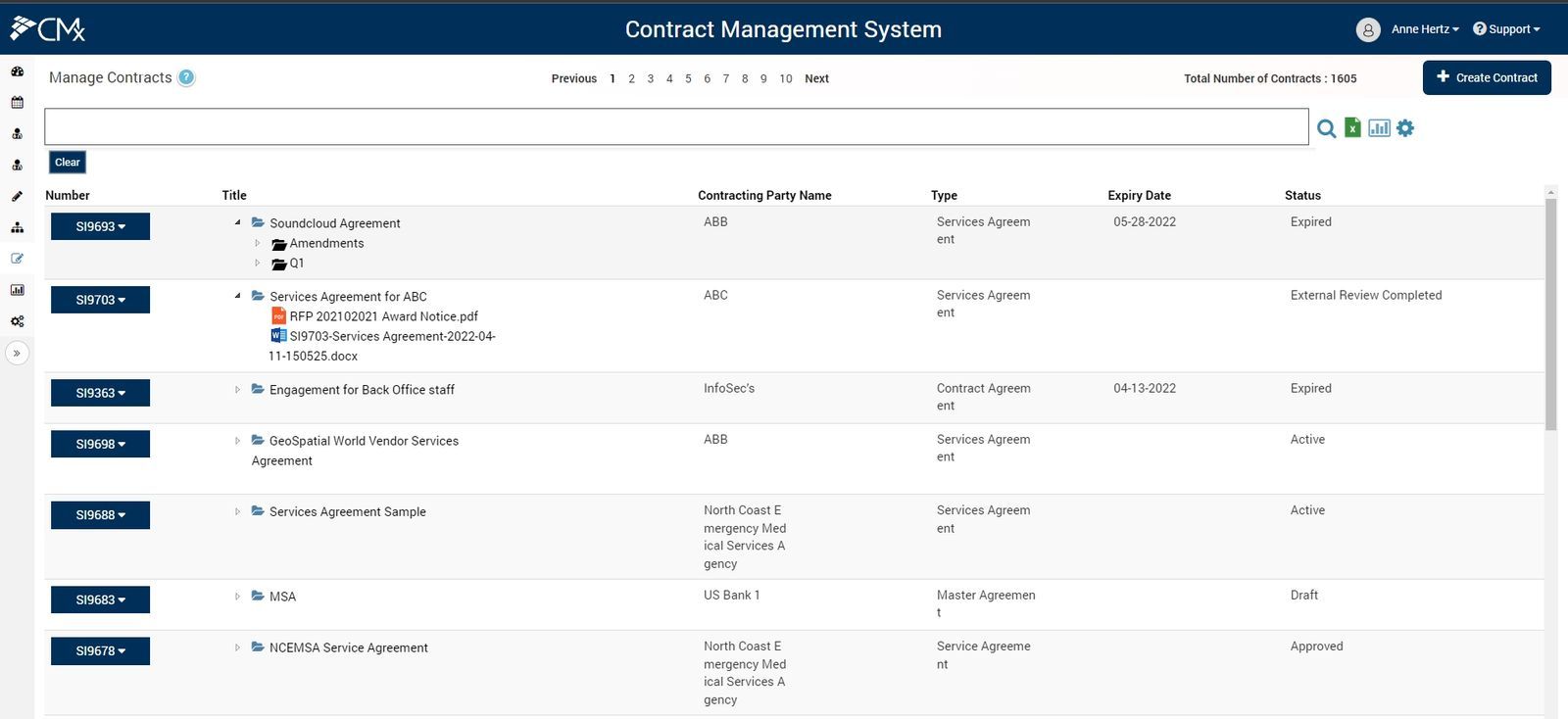Open RFP 202102021 Award Notice.pdf
This screenshot has width=1568, height=719.
pyautogui.click(x=384, y=316)
